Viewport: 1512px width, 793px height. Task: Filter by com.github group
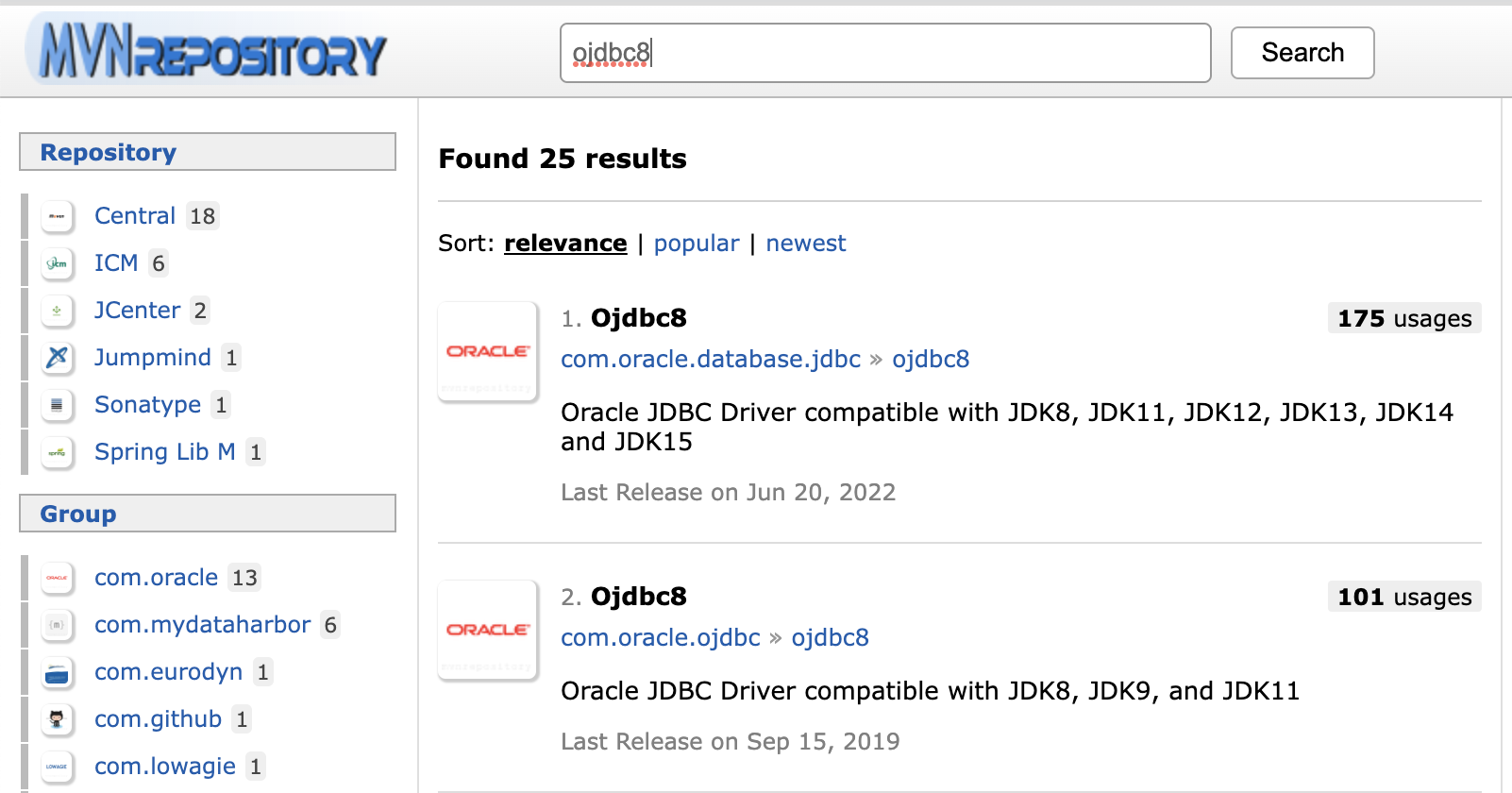pos(159,719)
